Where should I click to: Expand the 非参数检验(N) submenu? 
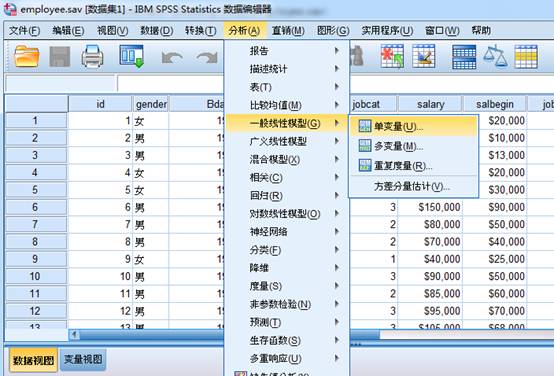click(286, 304)
